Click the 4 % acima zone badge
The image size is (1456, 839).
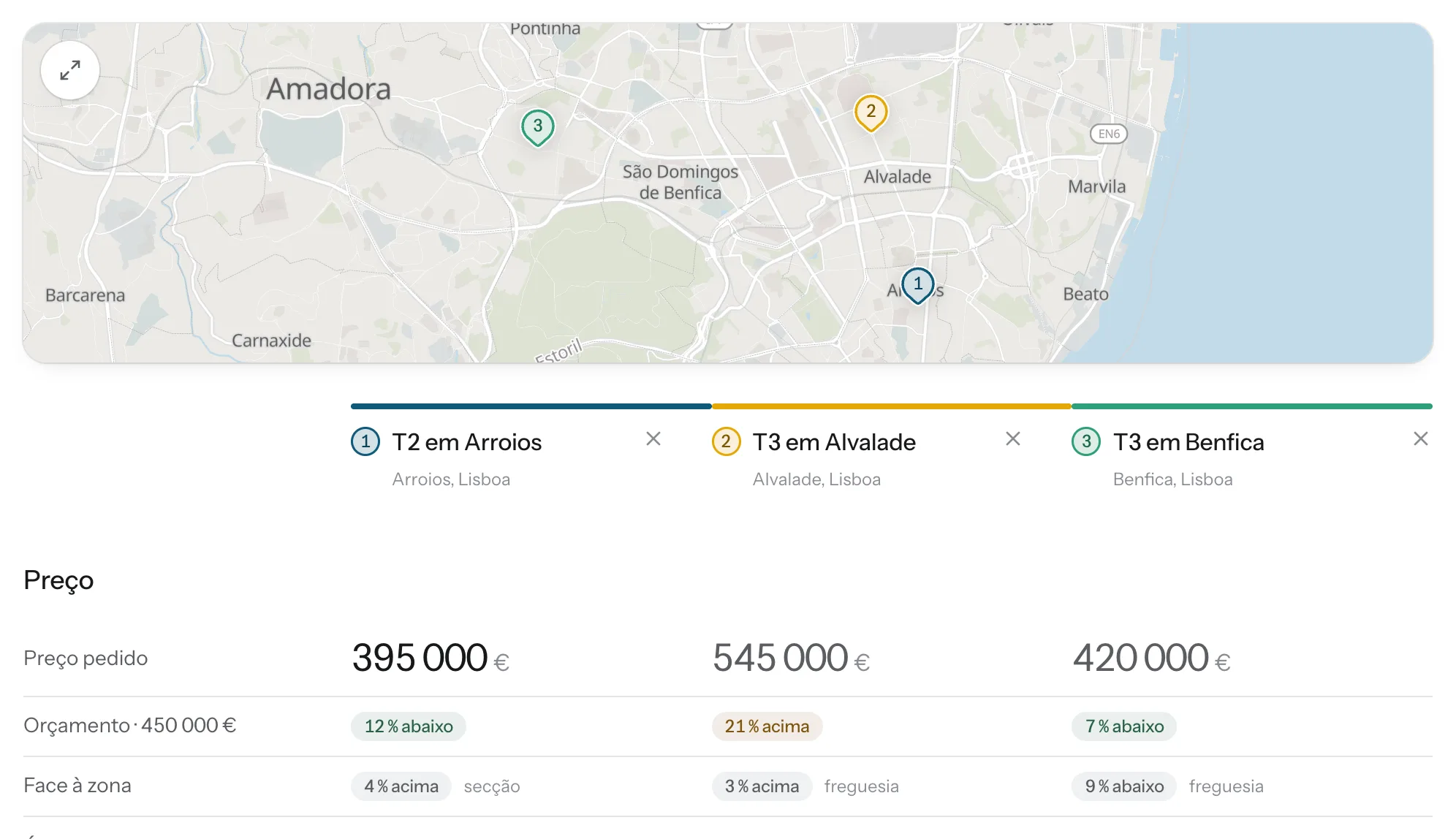[x=401, y=786]
